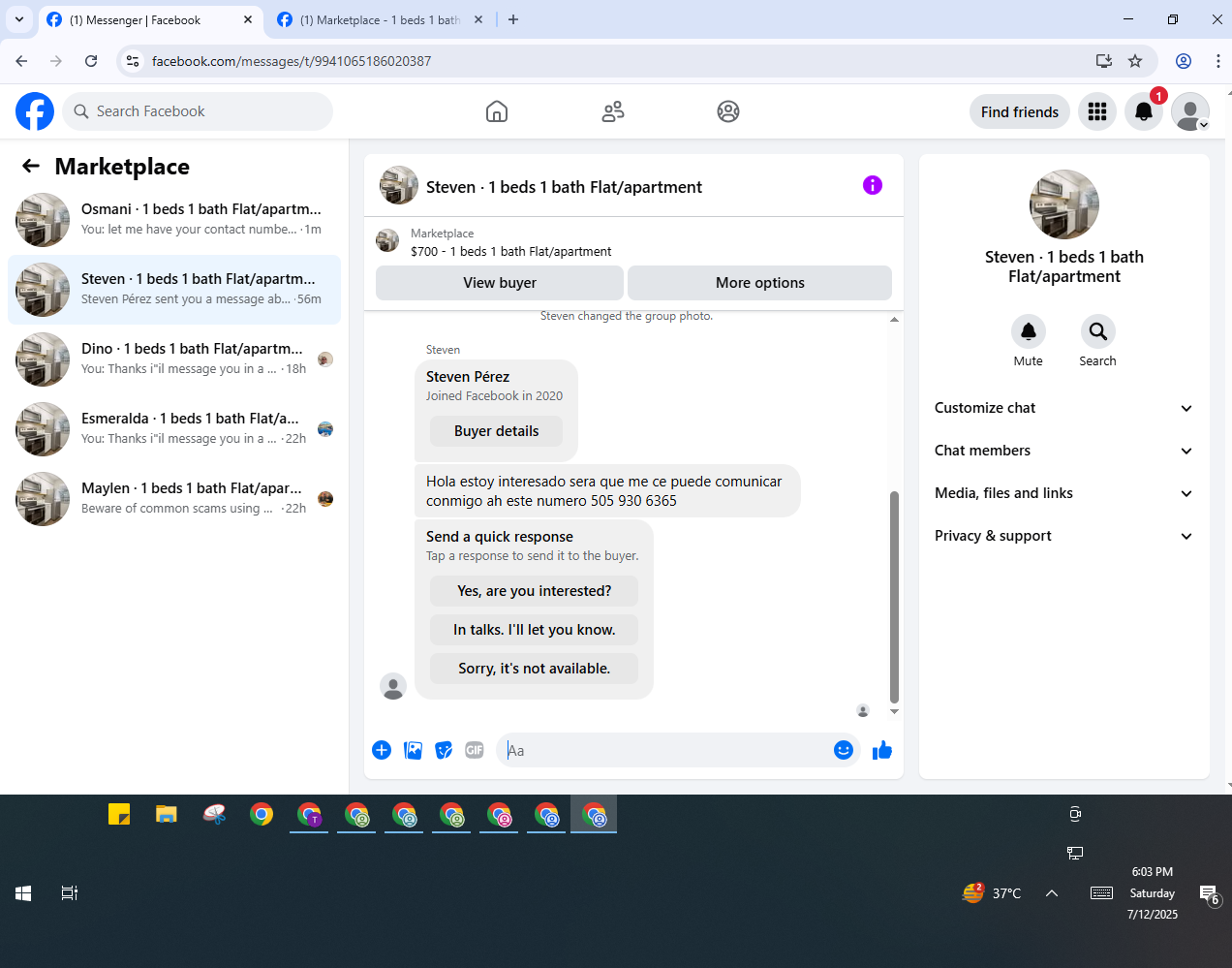This screenshot has height=968, width=1232.
Task: Open the Windows Start menu
Action: 23,893
